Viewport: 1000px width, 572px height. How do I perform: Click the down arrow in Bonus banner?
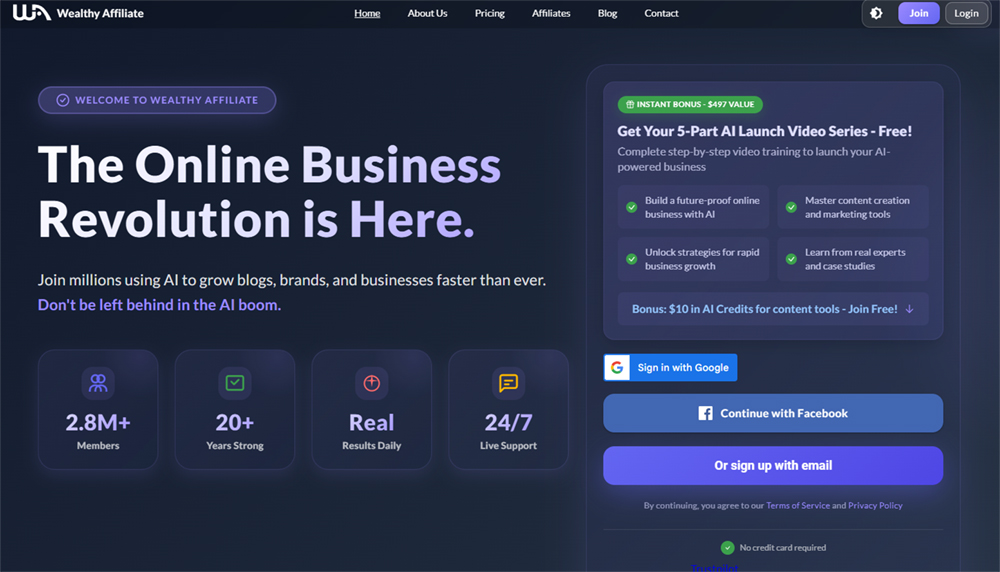pos(909,309)
